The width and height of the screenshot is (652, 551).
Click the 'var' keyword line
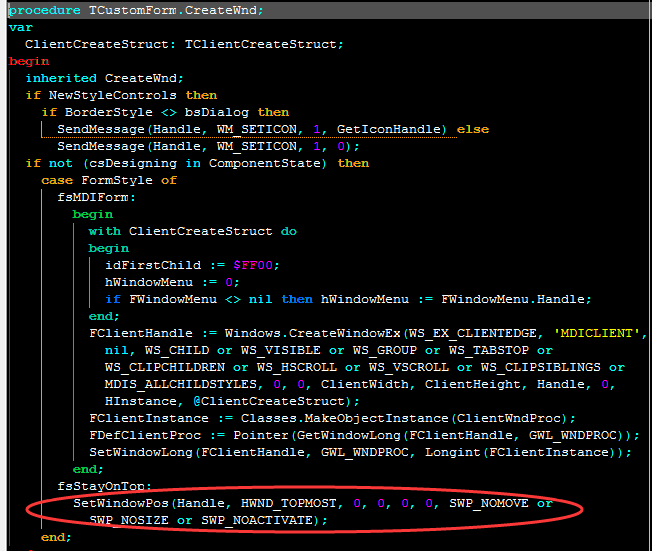pos(21,27)
